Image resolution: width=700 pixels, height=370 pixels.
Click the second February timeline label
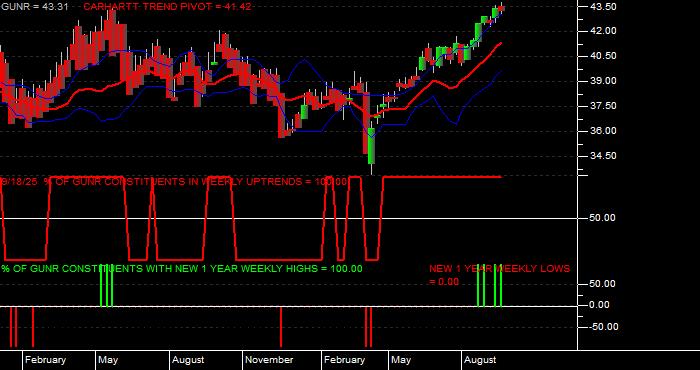tap(344, 360)
